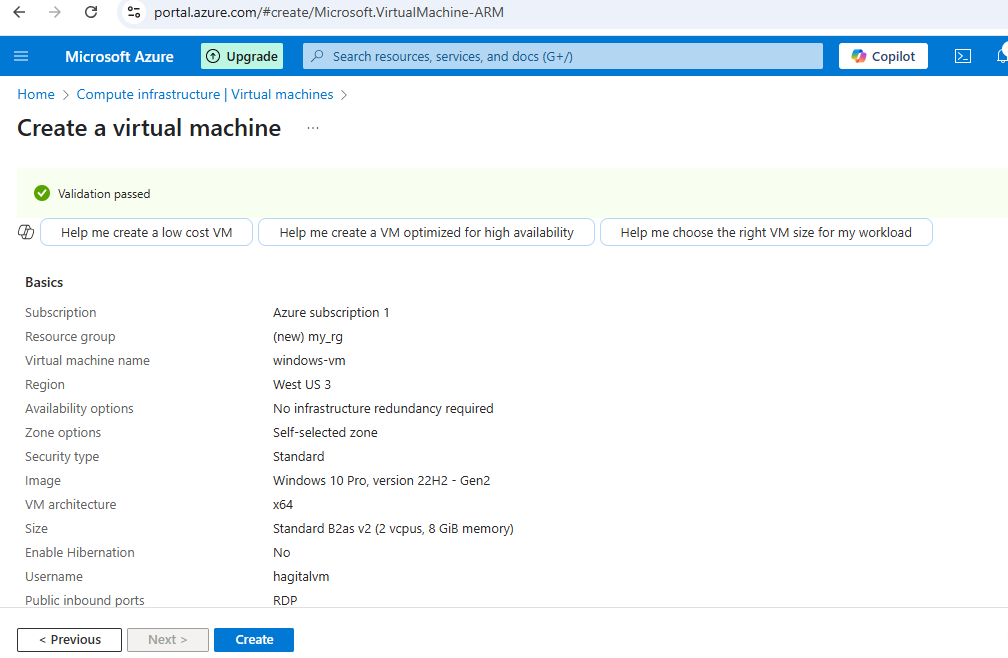Viewport: 1008px width, 658px height.
Task: Click the No value beside Enable Hibernation
Action: tap(282, 553)
